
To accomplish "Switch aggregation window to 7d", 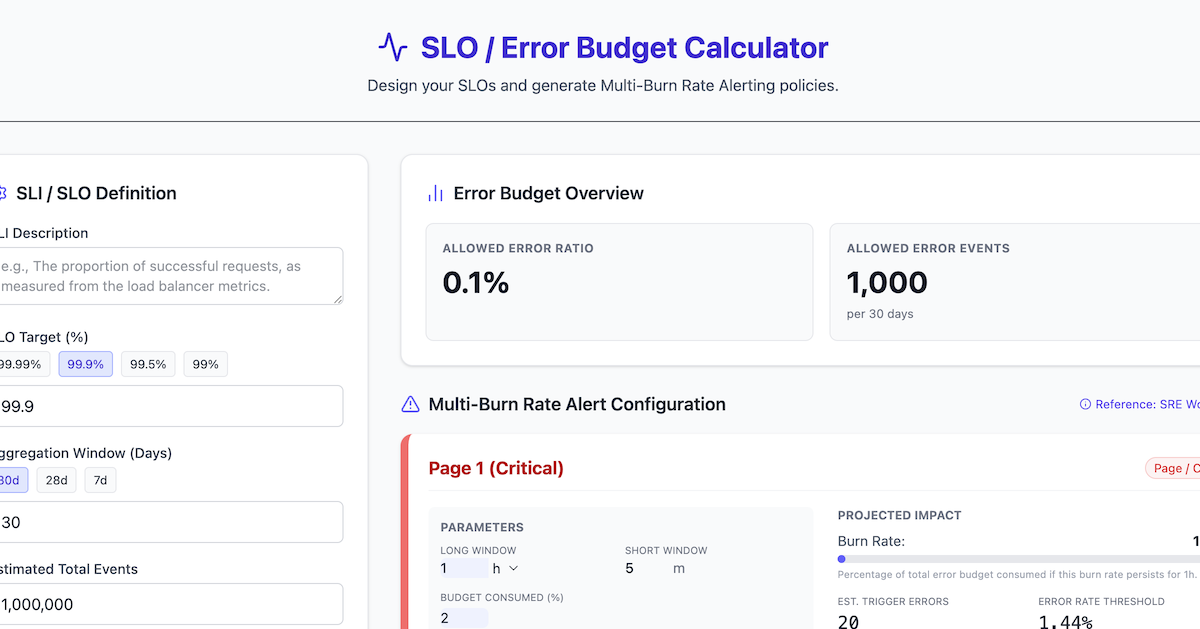I will pos(99,480).
